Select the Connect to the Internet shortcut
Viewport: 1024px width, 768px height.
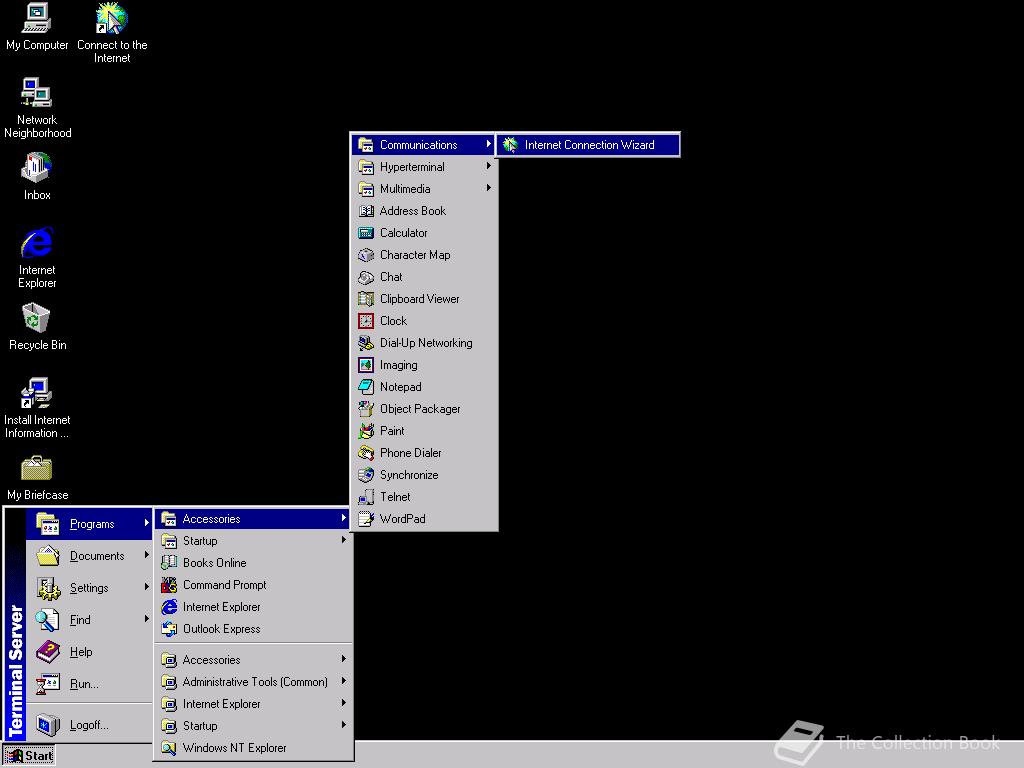click(x=112, y=33)
